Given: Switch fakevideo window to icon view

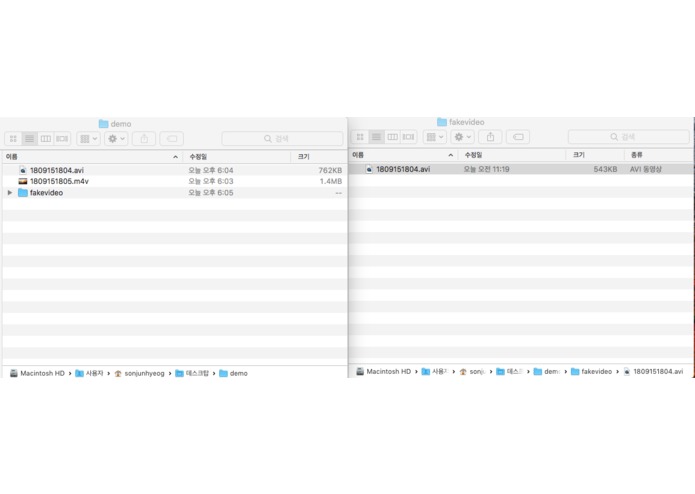Looking at the screenshot, I should pyautogui.click(x=360, y=137).
